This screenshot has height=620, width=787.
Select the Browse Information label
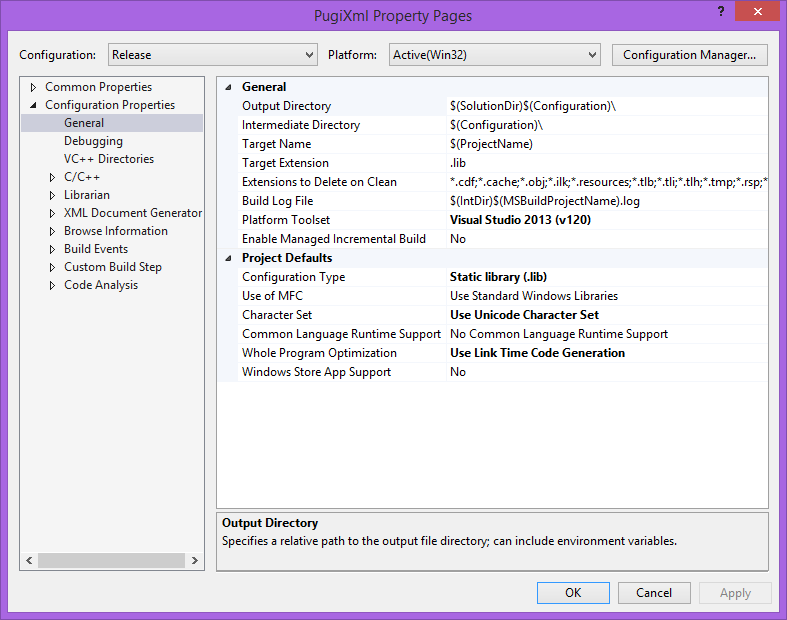pyautogui.click(x=116, y=231)
